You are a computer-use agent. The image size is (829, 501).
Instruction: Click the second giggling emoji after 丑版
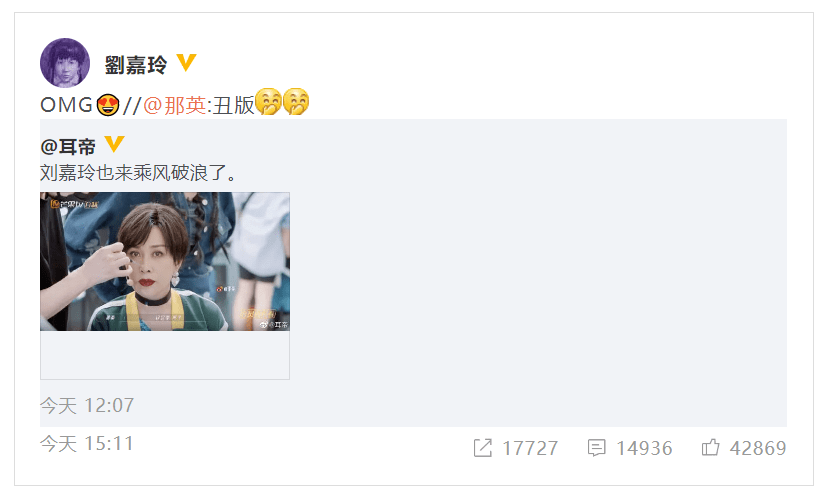click(296, 101)
